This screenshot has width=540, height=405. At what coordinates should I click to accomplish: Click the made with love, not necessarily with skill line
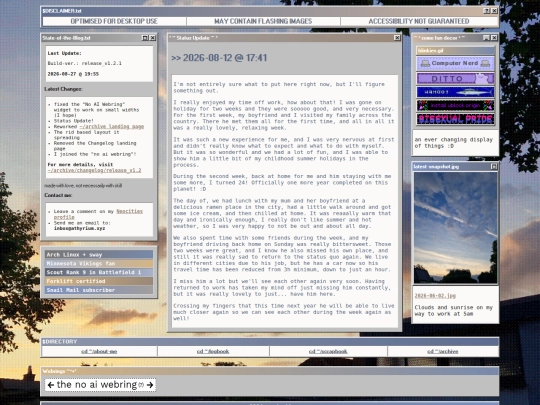[x=83, y=186]
